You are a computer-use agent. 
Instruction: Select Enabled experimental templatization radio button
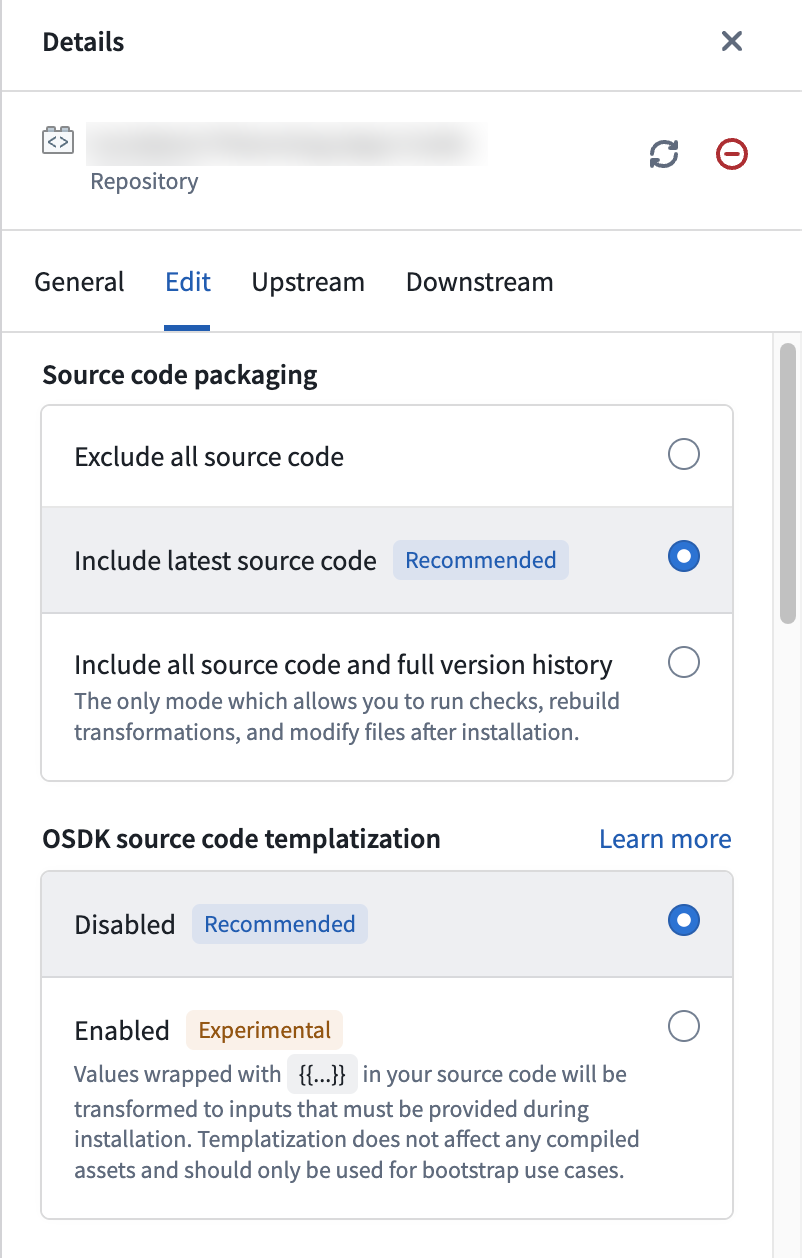684,1026
